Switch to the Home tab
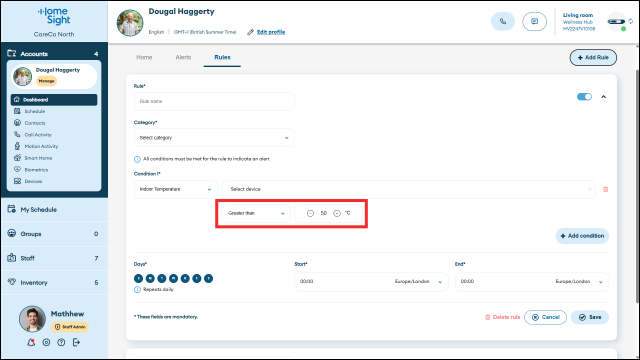This screenshot has width=640, height=360. 144,58
